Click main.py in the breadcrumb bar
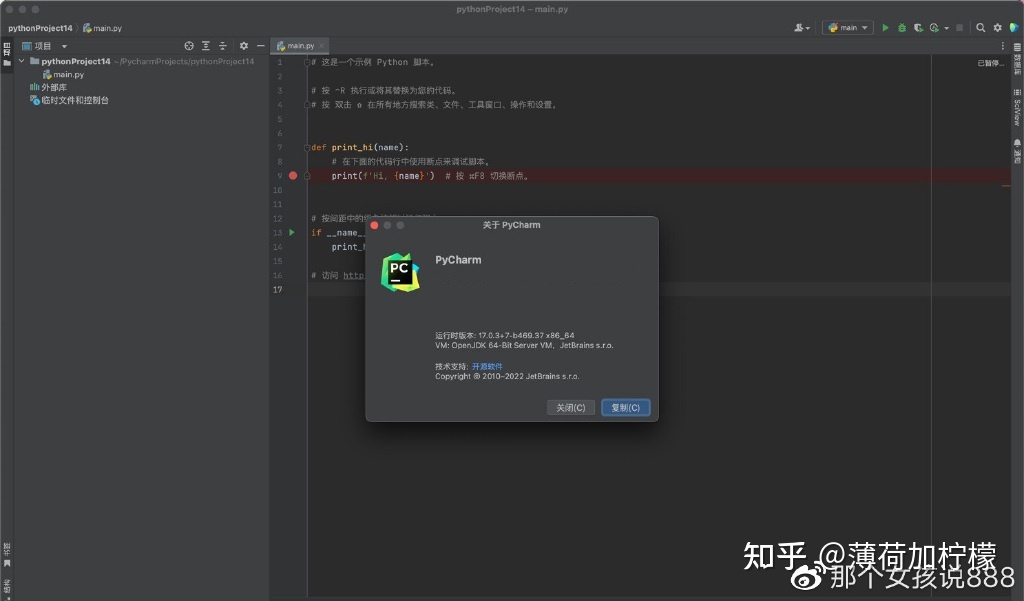 coord(103,28)
